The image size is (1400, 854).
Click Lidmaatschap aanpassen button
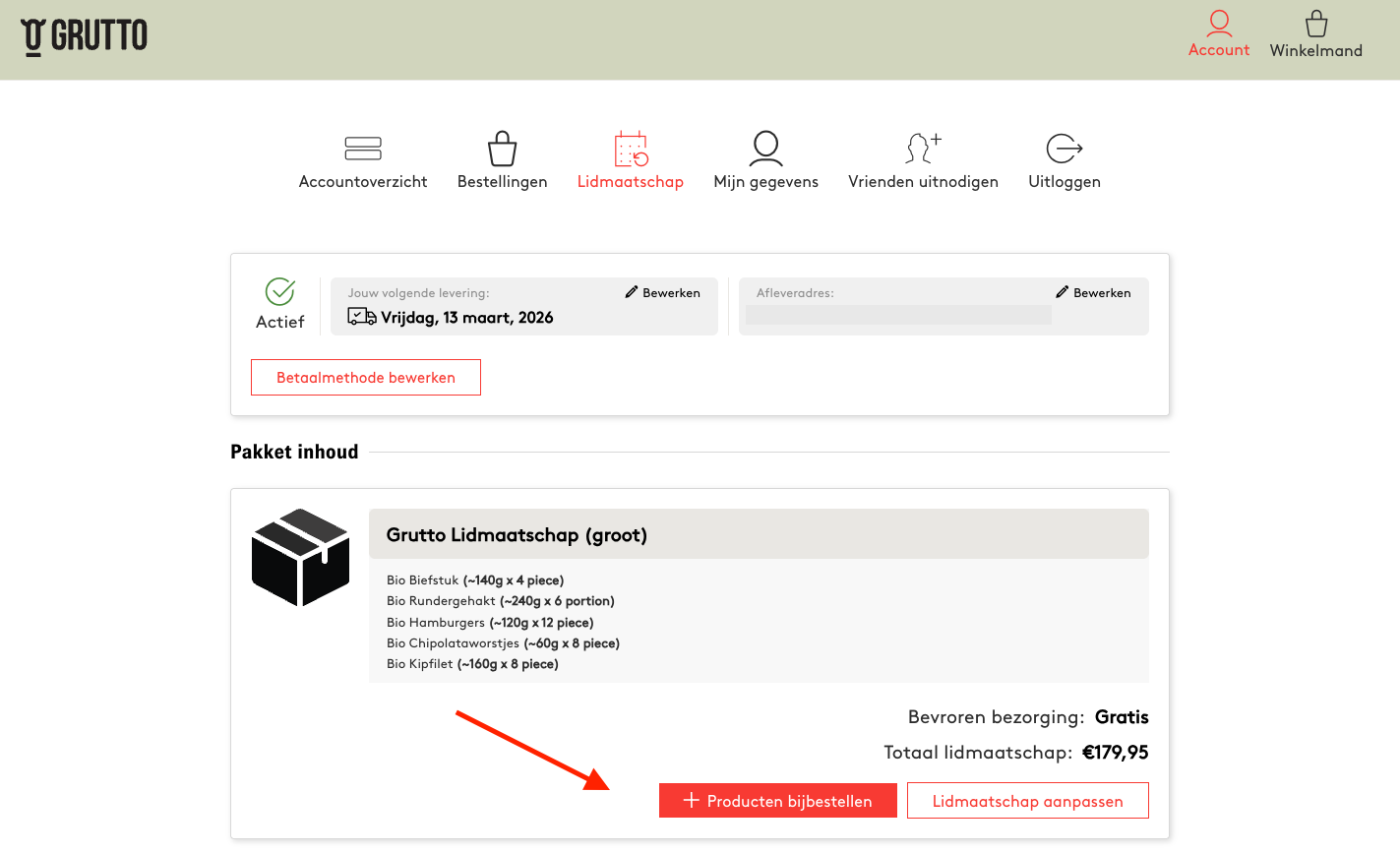coord(1027,801)
